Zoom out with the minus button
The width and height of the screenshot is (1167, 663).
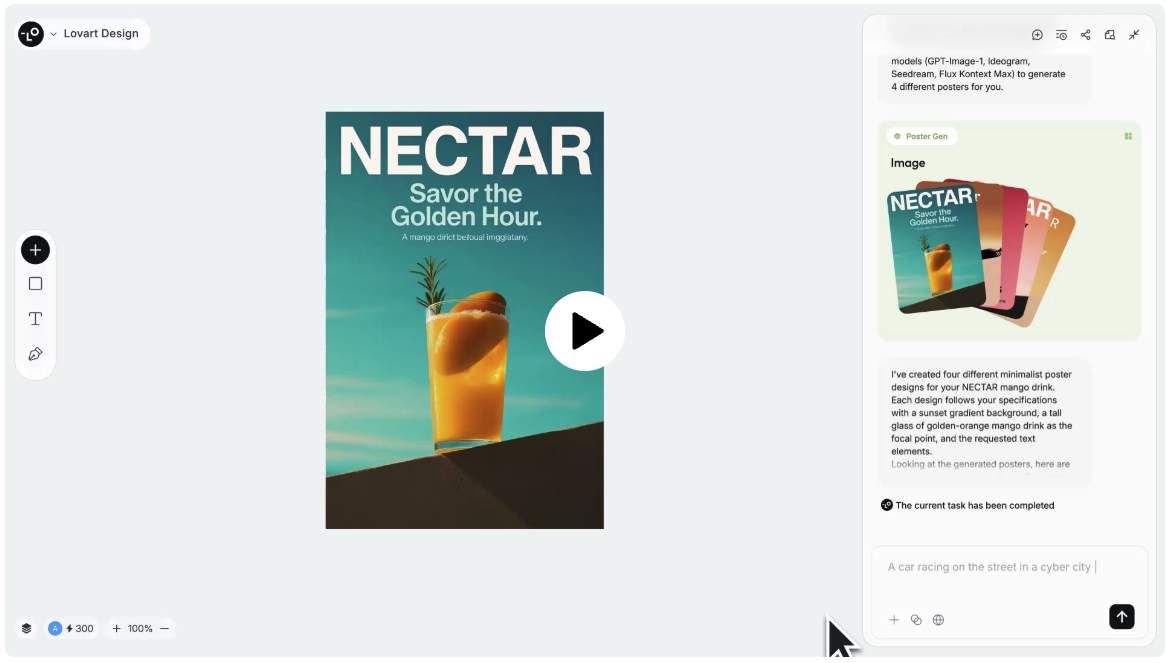(165, 629)
